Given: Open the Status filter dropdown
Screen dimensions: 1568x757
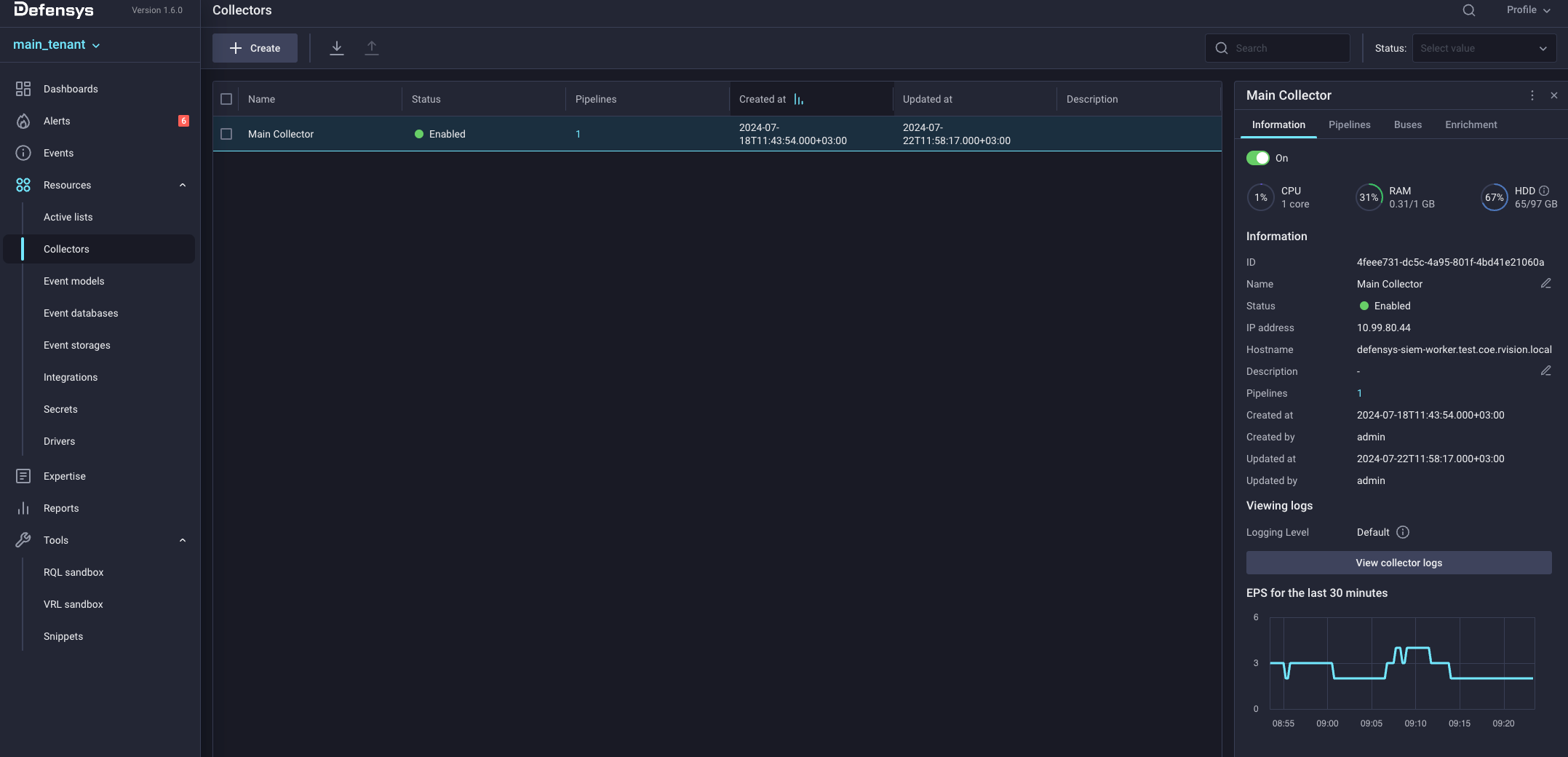Looking at the screenshot, I should (x=1484, y=48).
